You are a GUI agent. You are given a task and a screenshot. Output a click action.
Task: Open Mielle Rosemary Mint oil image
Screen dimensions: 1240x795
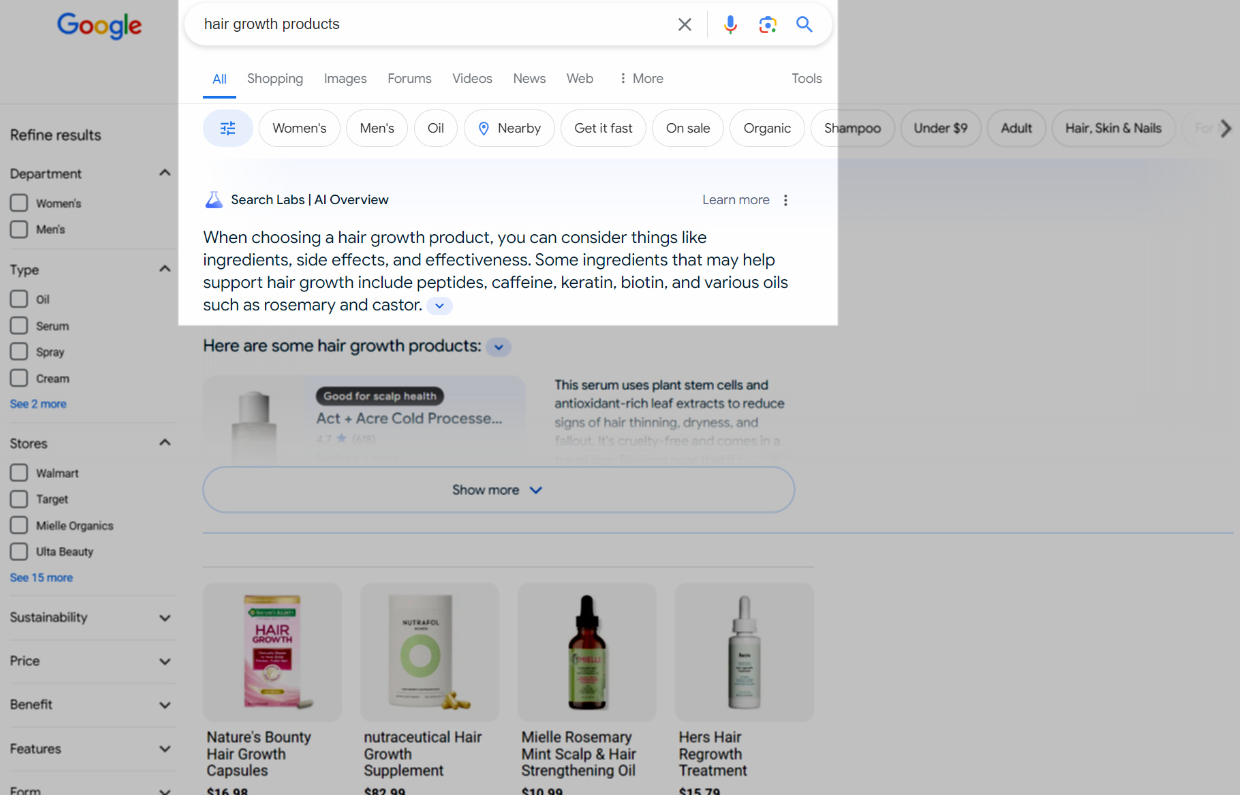[x=587, y=652]
